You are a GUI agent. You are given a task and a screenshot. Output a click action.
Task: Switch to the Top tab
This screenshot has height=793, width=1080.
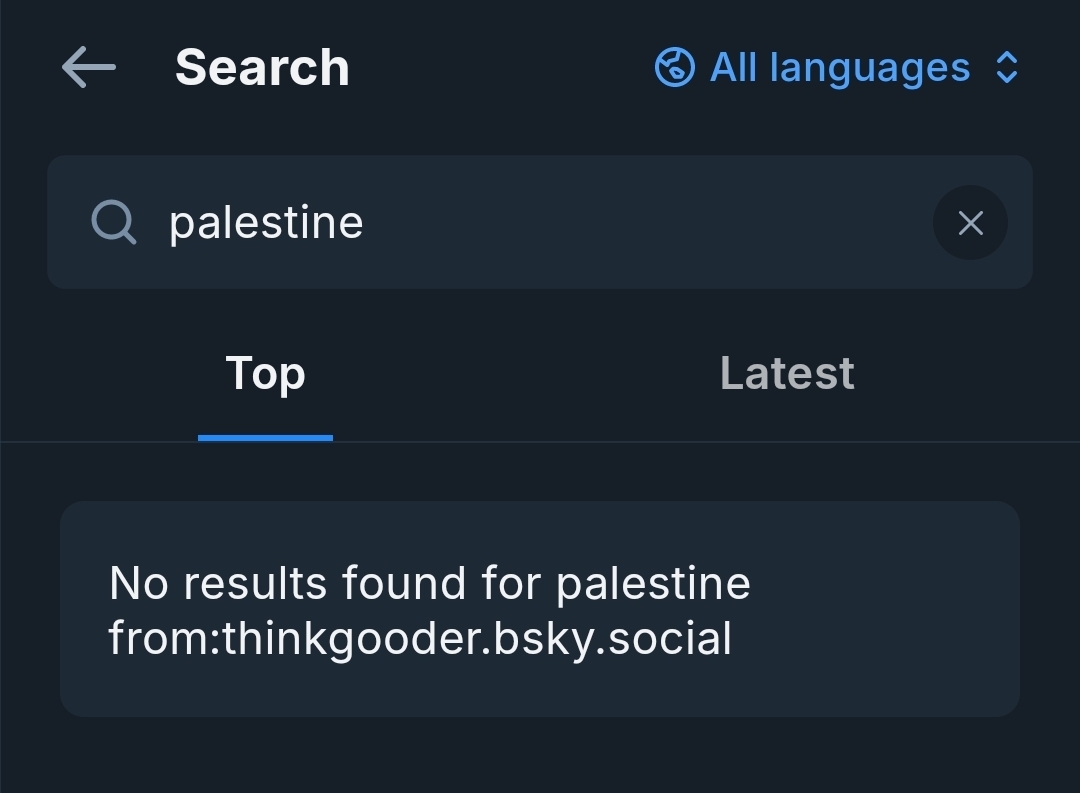265,374
